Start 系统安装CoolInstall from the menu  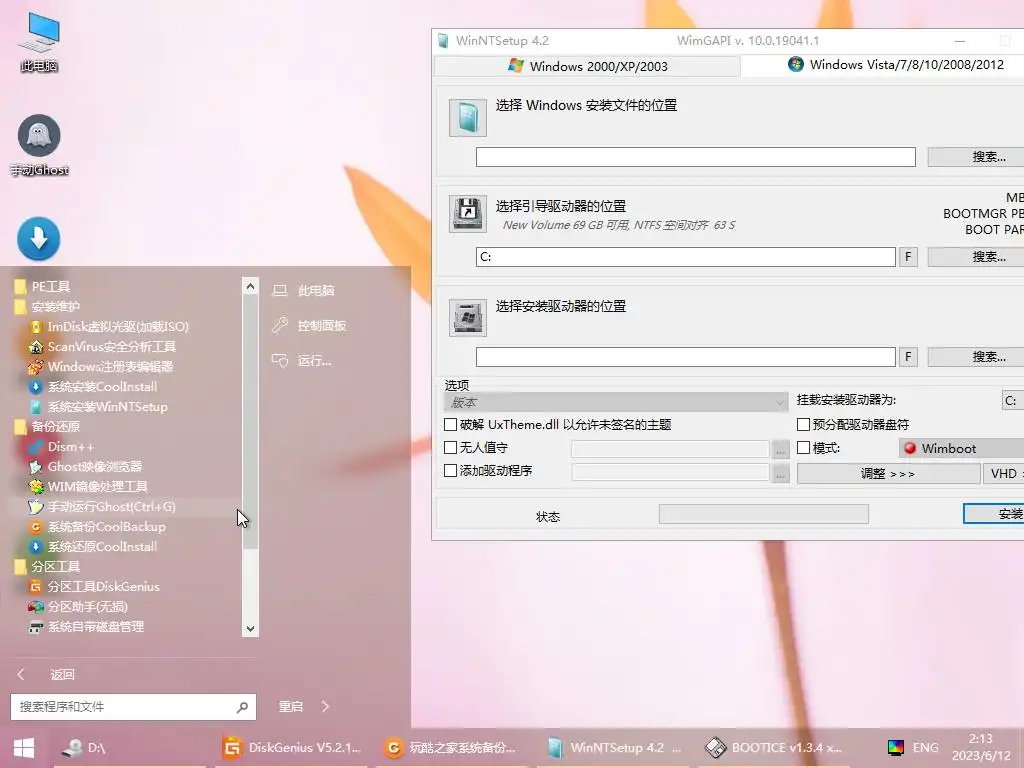(x=102, y=387)
